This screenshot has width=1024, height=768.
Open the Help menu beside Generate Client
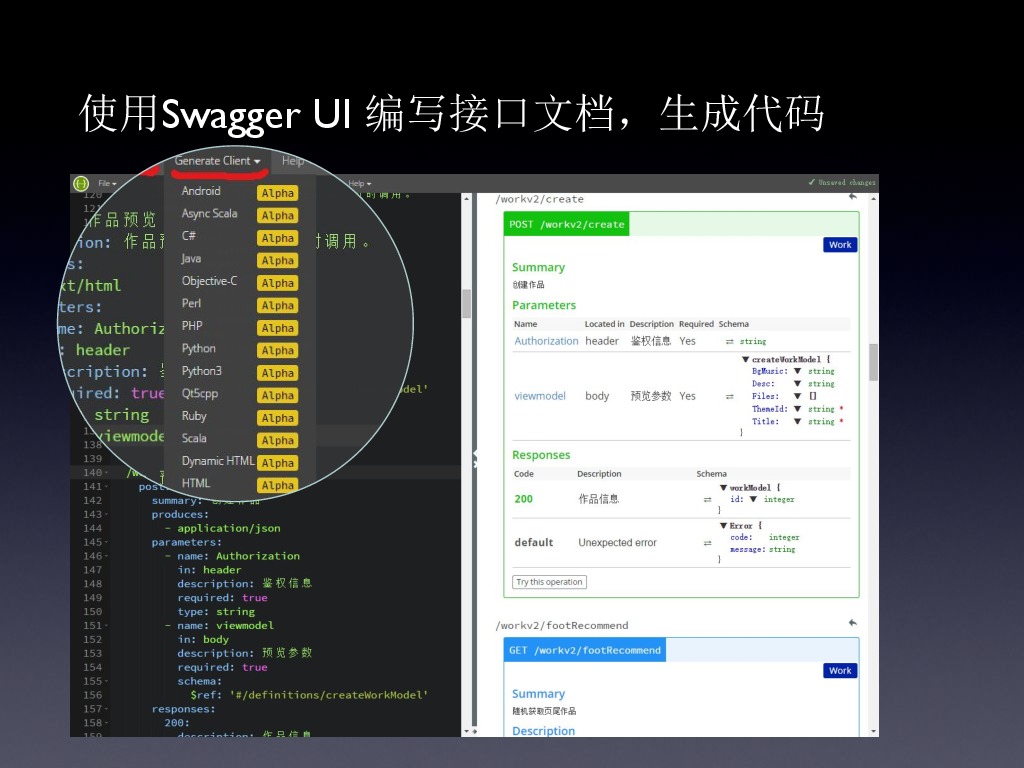tap(293, 161)
